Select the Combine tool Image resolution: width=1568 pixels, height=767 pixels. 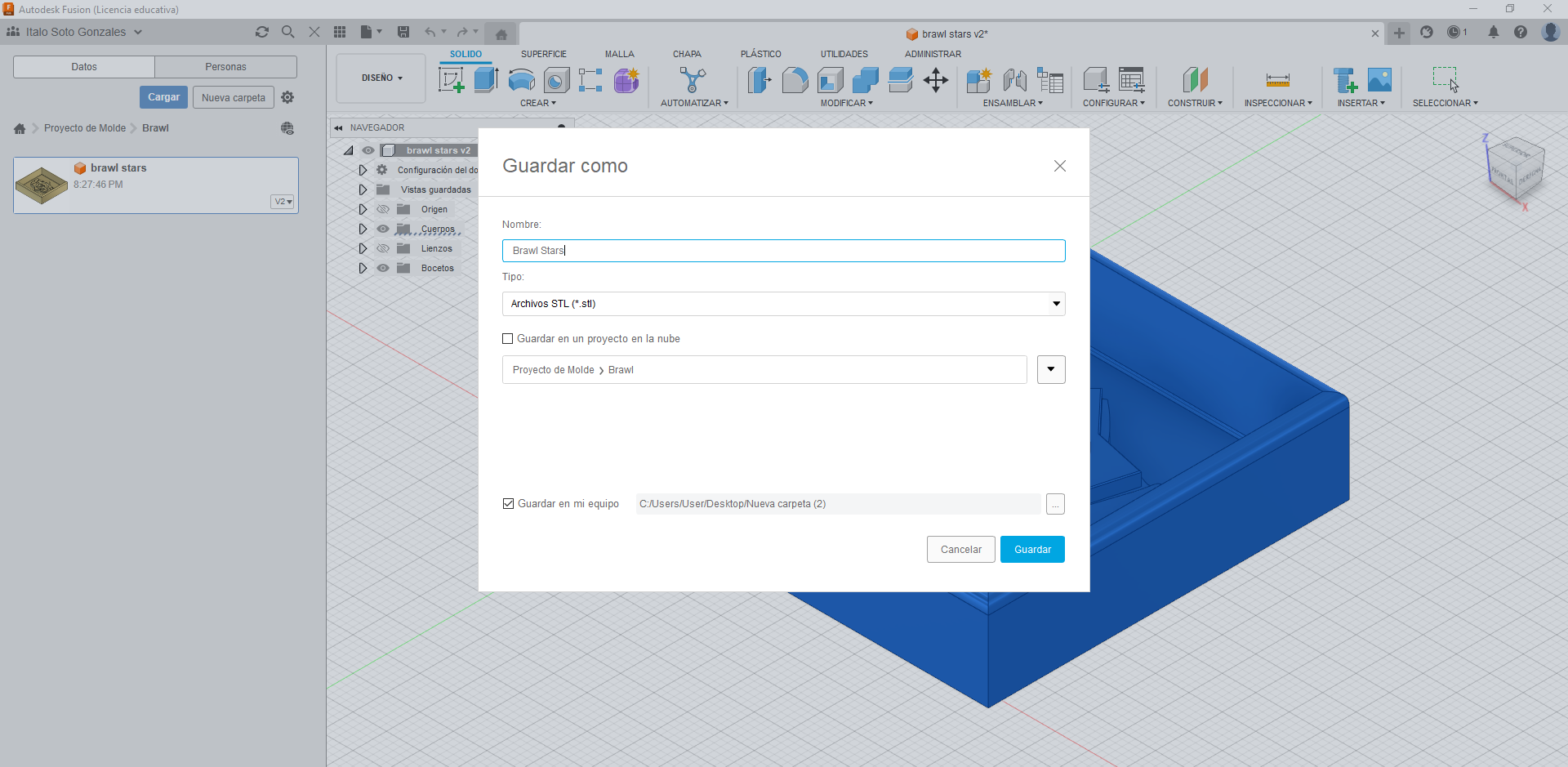point(865,80)
